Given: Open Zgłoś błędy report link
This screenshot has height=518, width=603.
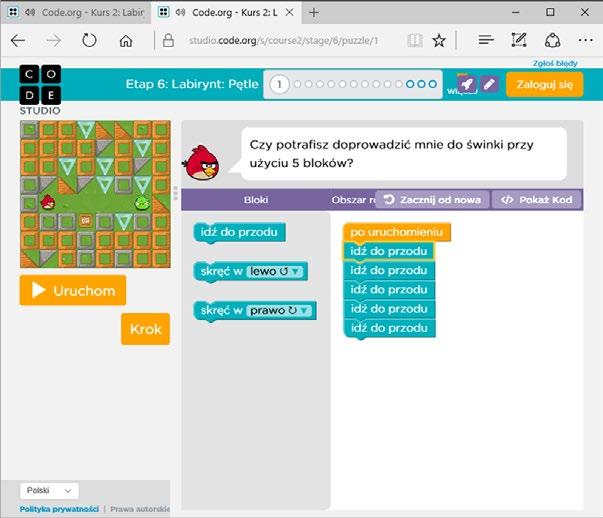Looking at the screenshot, I should 555,63.
